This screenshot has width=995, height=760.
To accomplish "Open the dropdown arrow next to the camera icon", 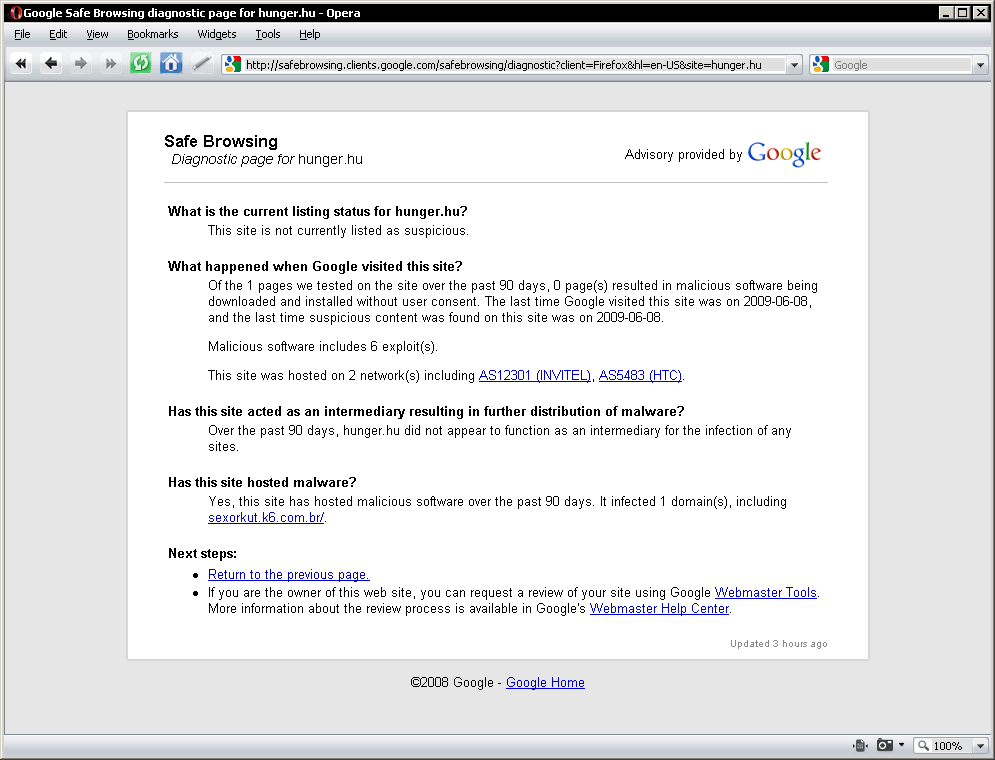I will (x=901, y=745).
